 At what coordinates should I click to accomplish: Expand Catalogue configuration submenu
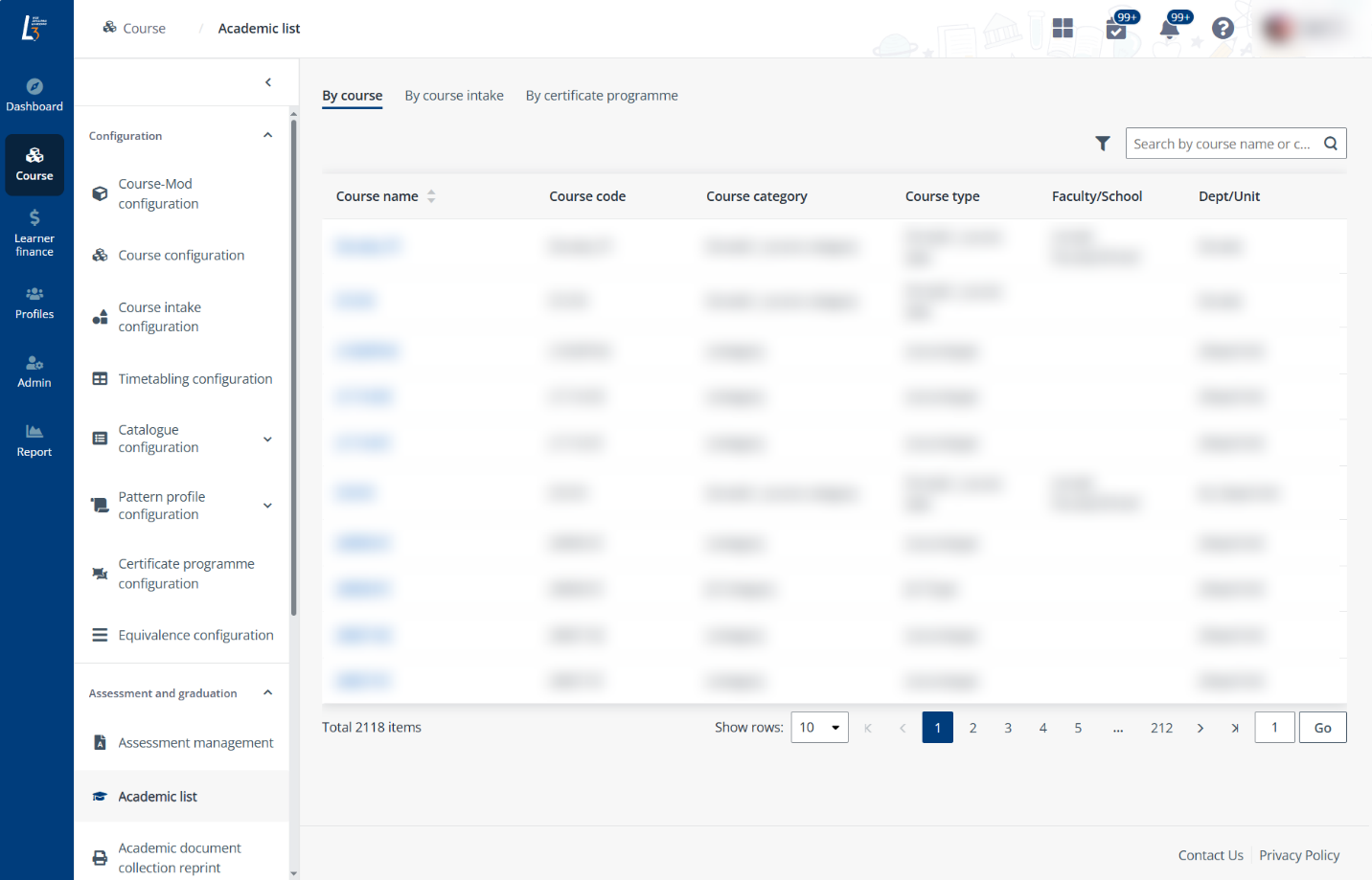click(267, 440)
